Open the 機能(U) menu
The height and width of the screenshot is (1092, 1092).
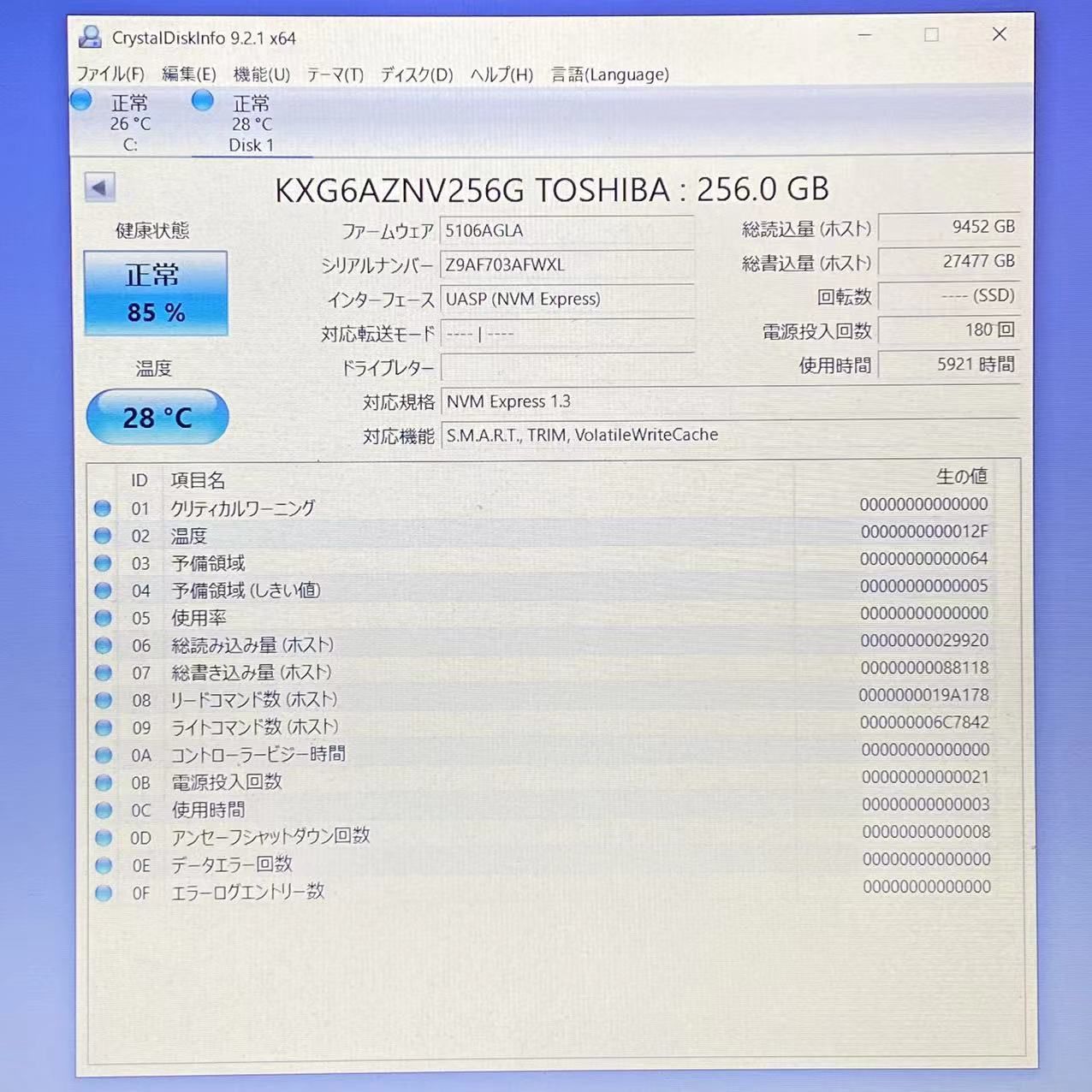[x=258, y=75]
